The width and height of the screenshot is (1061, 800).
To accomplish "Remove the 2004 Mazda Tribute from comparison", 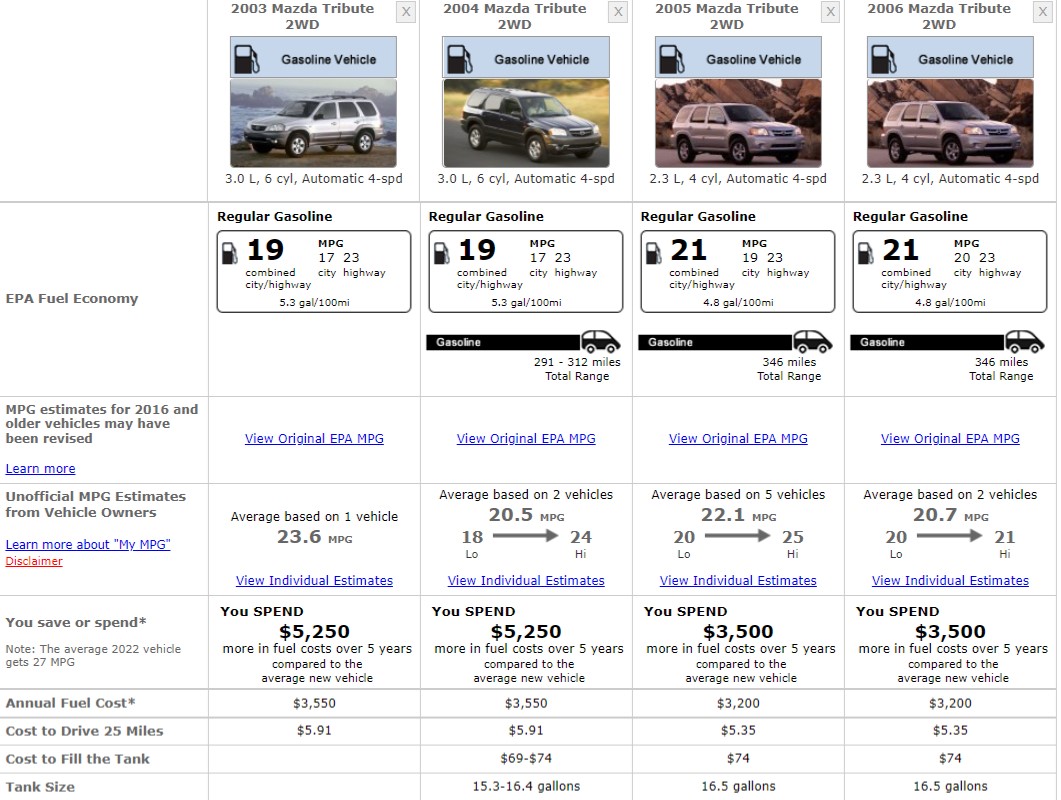I will 618,12.
